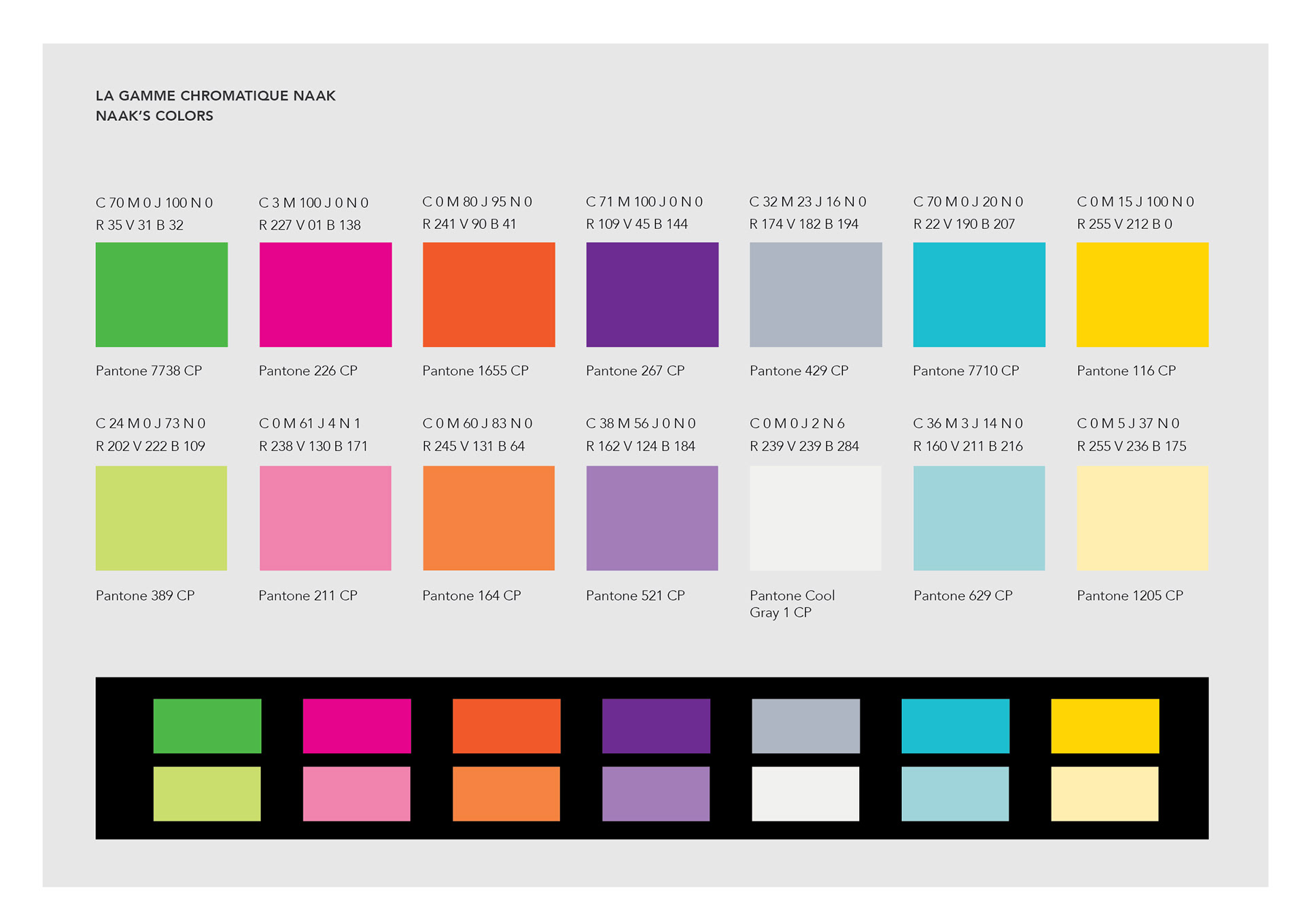Click the CMYK value 'C 0 M 15 J 100 N 0'
Image resolution: width=1305 pixels, height=924 pixels.
1135,202
